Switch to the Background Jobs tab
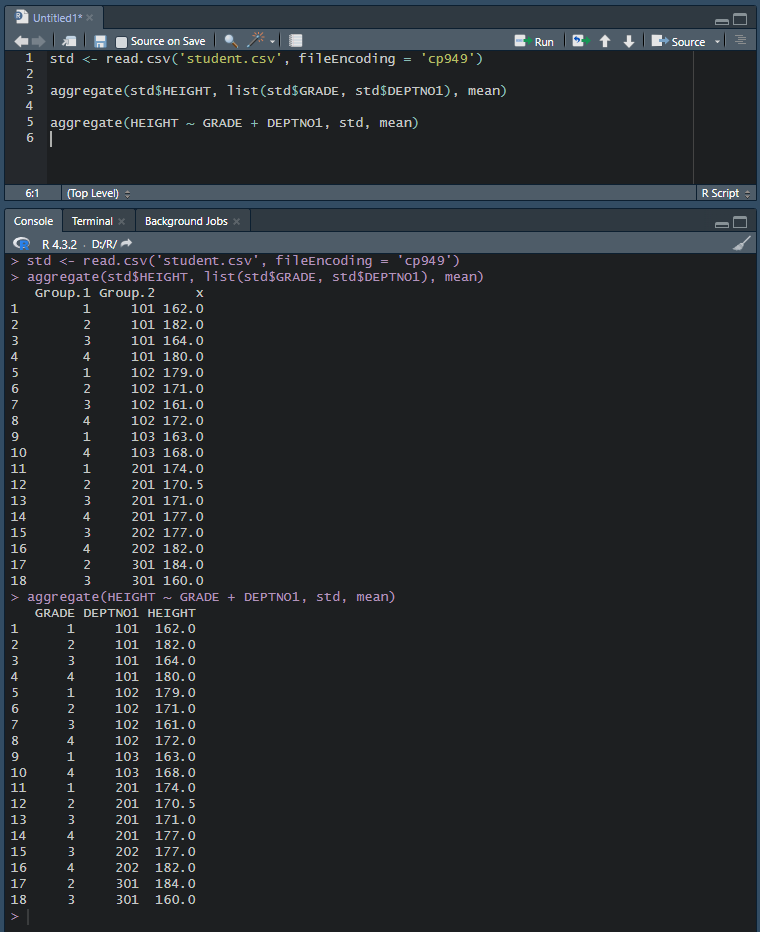 pyautogui.click(x=186, y=221)
